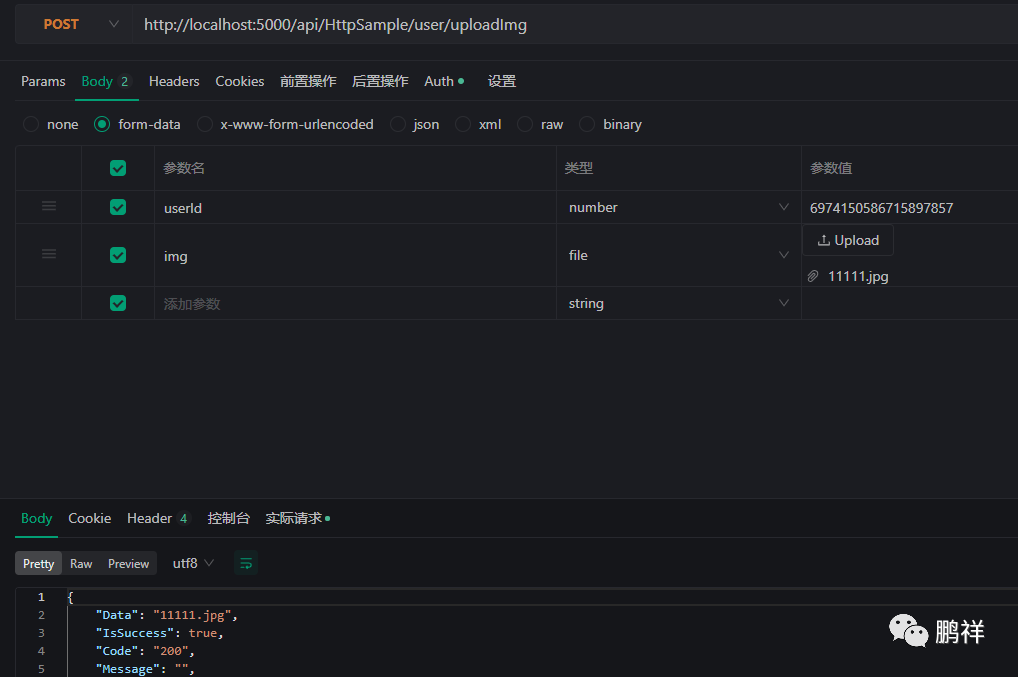Click the drag handle of userId row
The image size is (1018, 677).
pyautogui.click(x=49, y=206)
